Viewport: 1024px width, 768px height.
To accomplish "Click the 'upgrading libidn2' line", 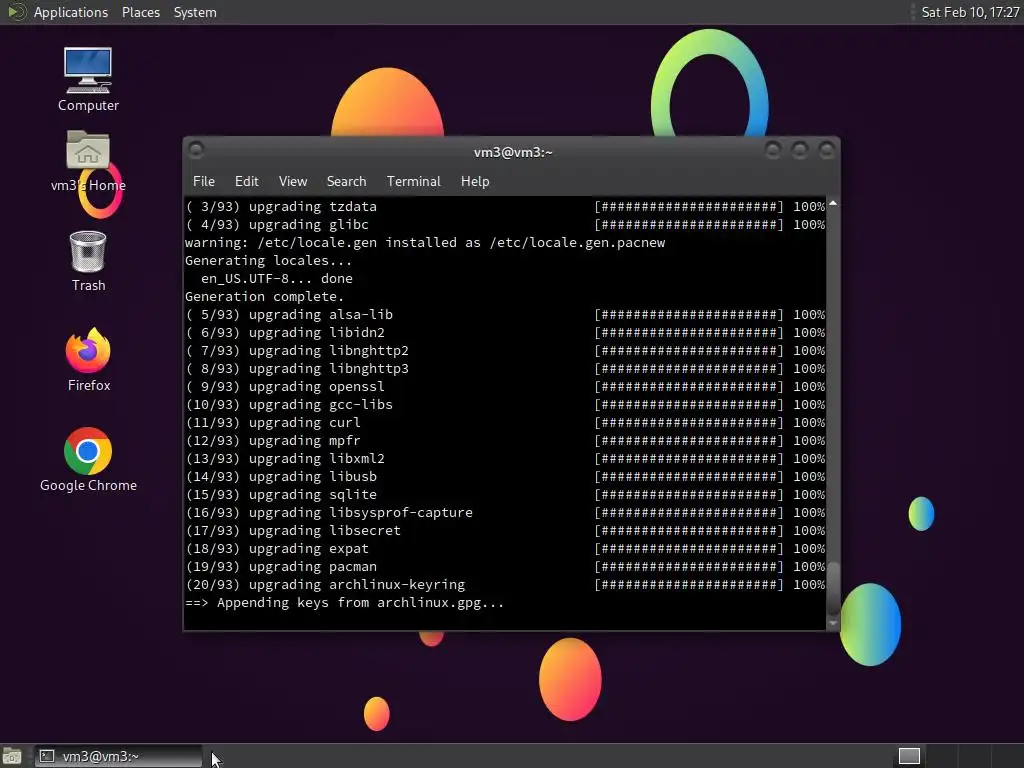I will (505, 332).
